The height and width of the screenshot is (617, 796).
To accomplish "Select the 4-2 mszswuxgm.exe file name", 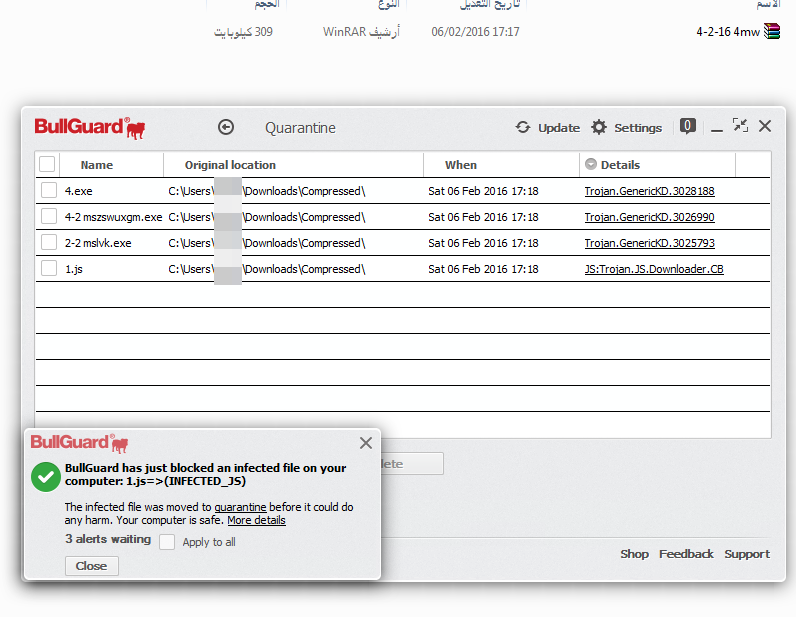I will tap(113, 217).
